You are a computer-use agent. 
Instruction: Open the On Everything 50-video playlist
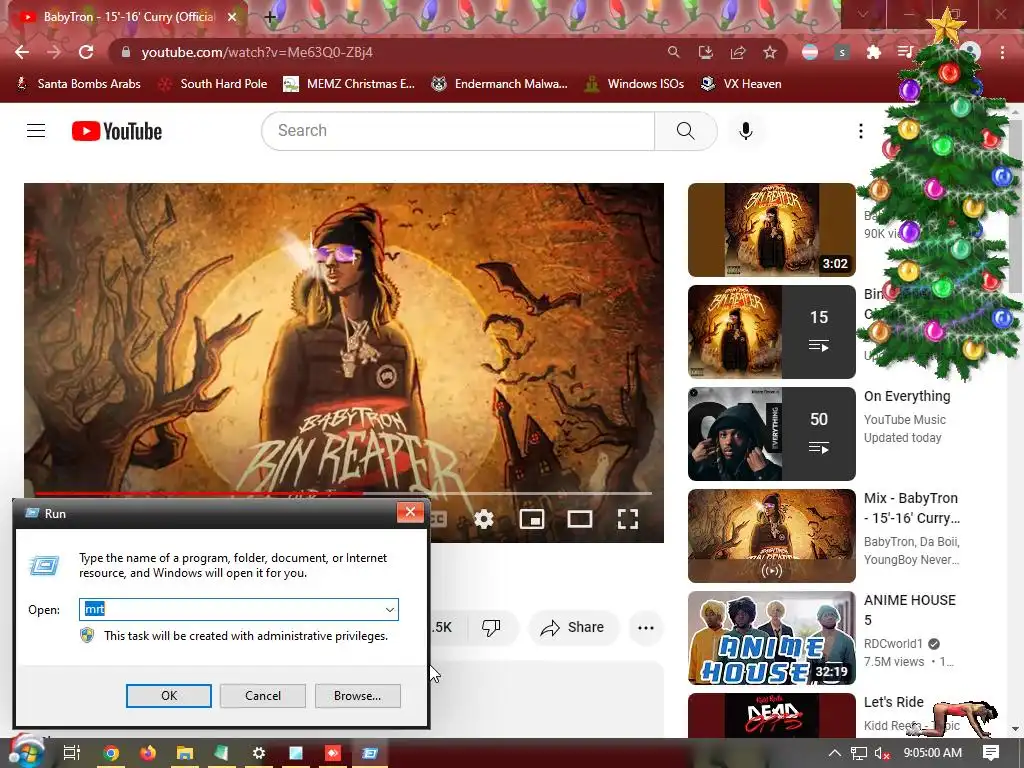click(771, 434)
